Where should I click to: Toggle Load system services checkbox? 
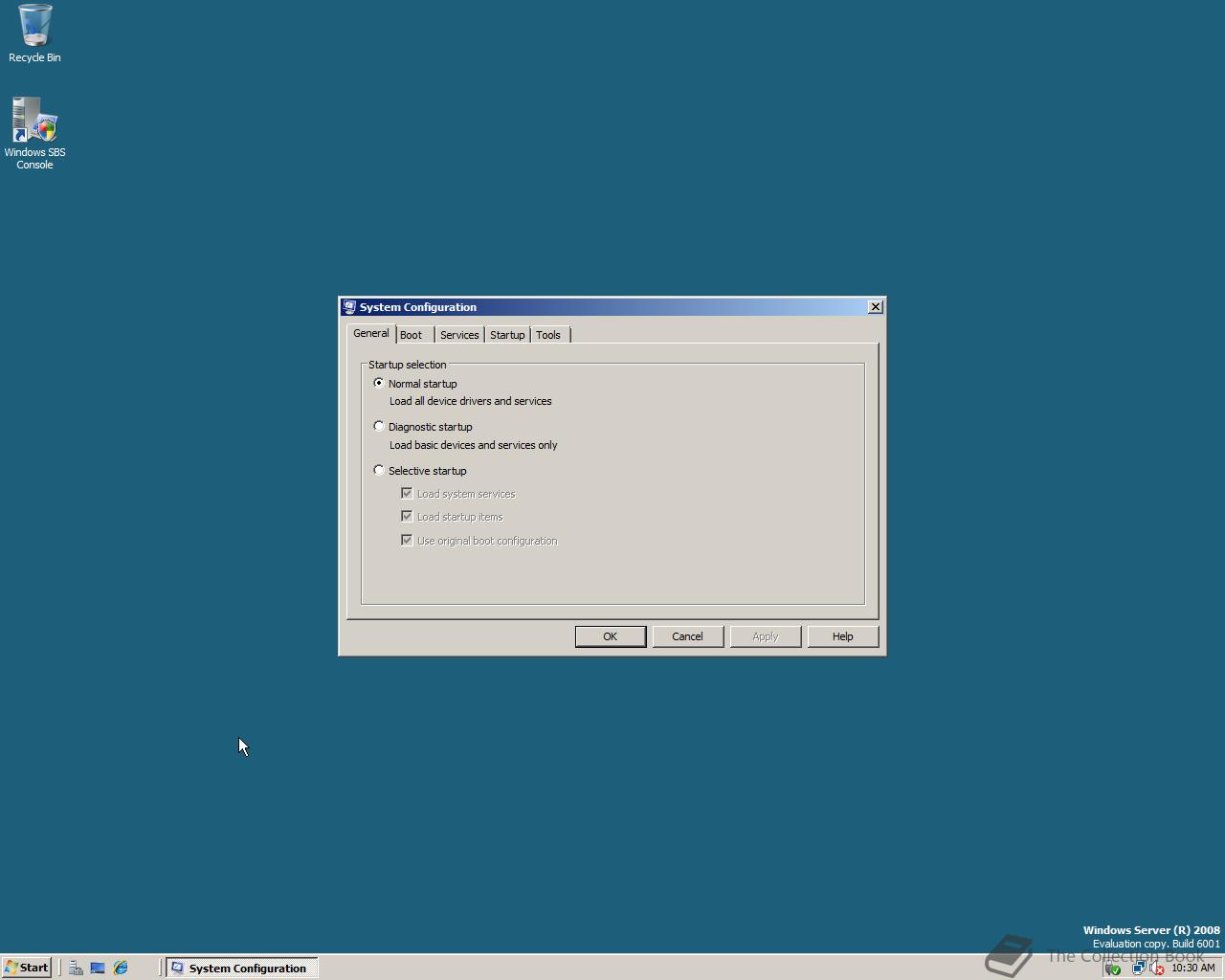point(407,494)
